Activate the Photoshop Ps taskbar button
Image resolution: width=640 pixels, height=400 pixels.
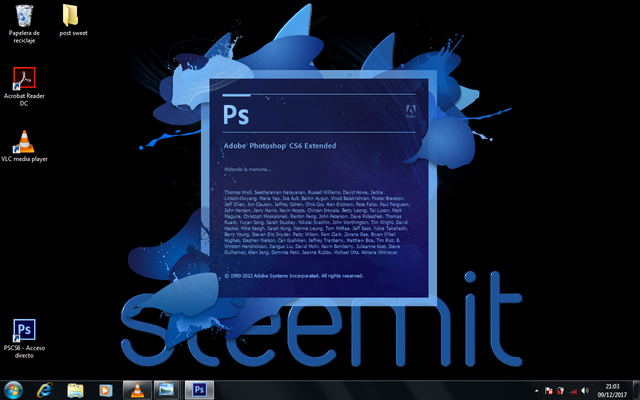[x=199, y=390]
